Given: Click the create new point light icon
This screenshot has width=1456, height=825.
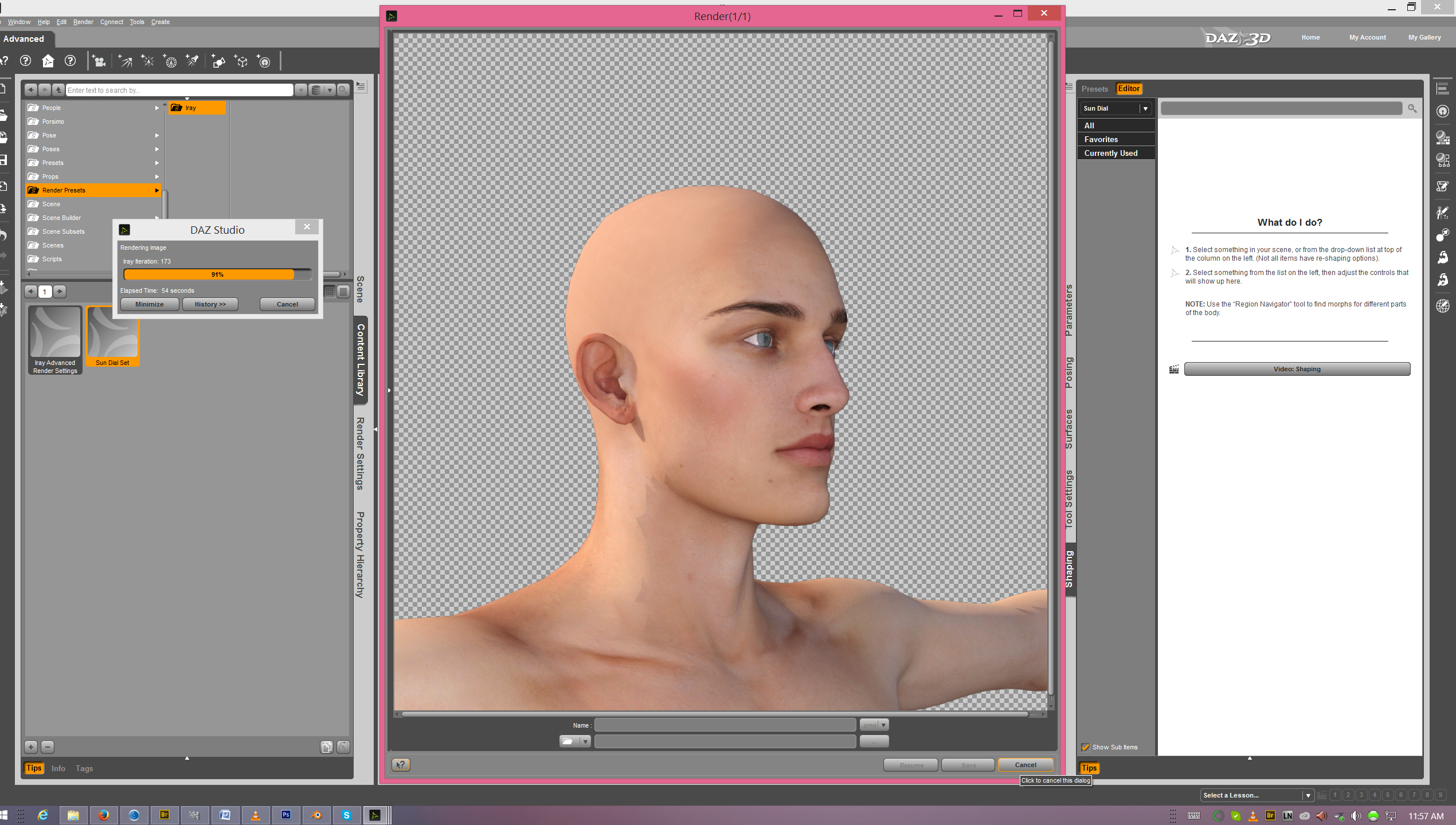Looking at the screenshot, I should [x=148, y=61].
